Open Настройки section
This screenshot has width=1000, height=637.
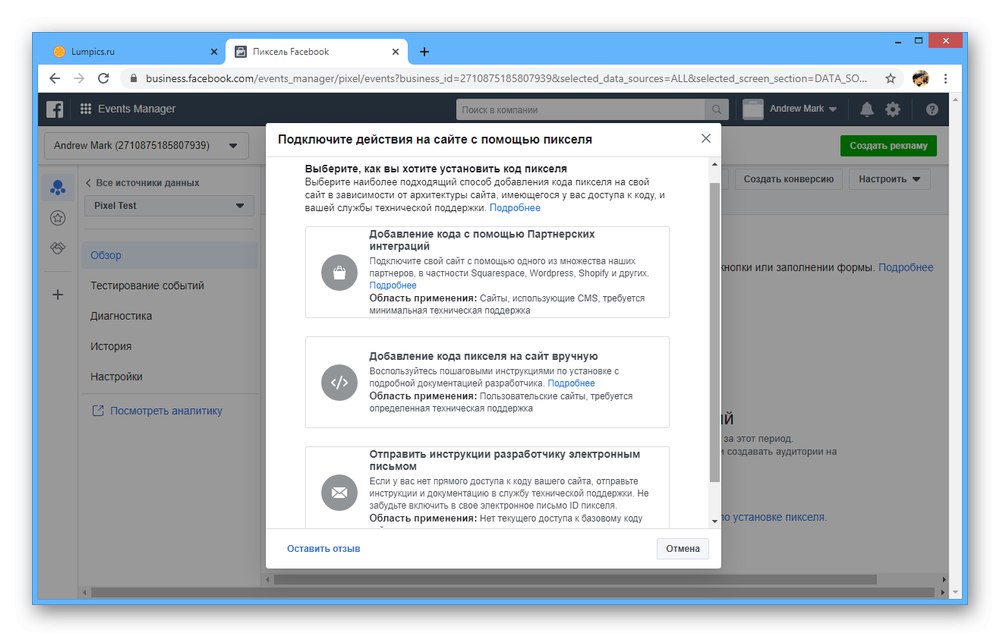[x=116, y=376]
